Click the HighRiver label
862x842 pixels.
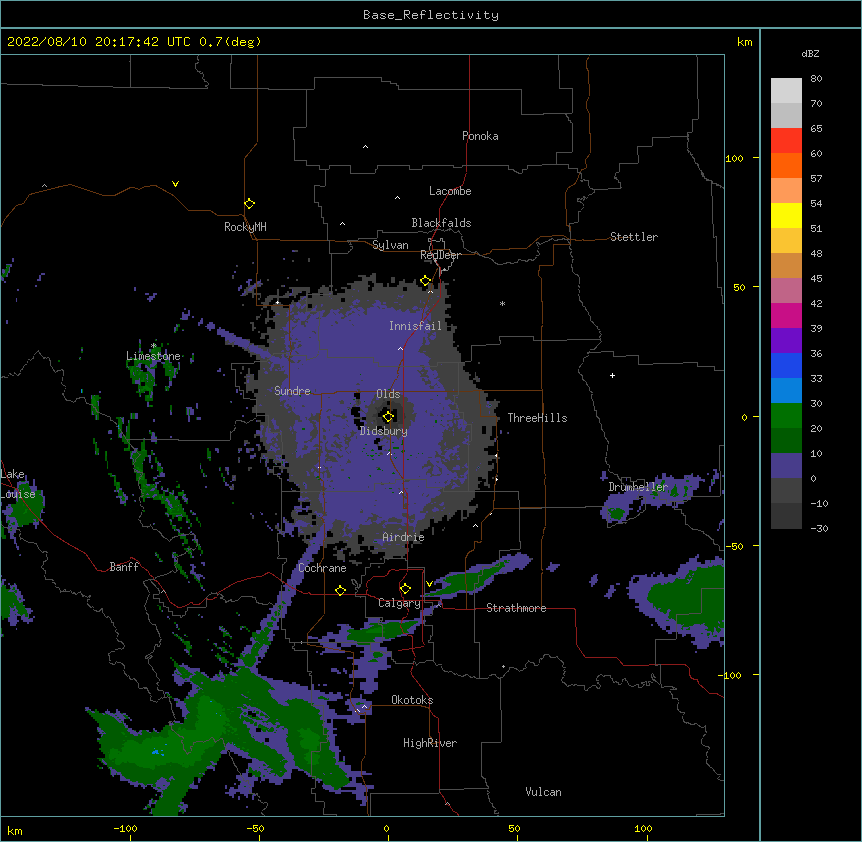click(430, 743)
